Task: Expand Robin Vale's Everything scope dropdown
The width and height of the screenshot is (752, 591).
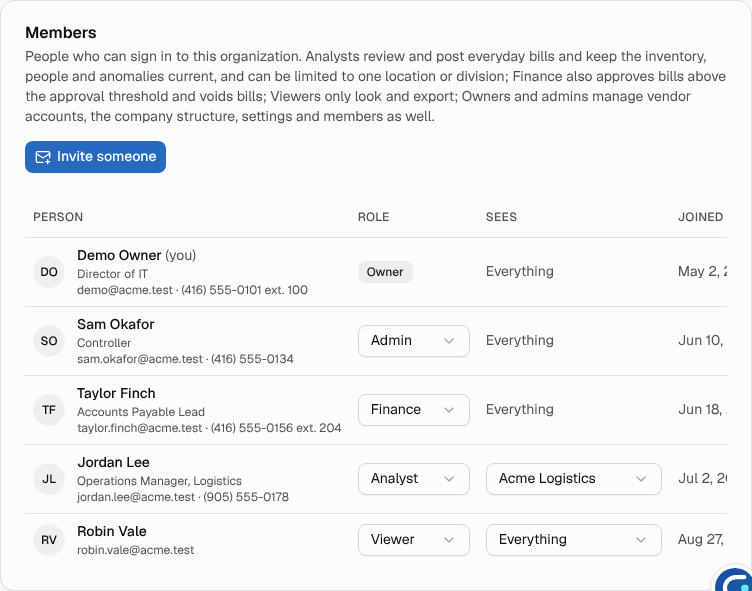Action: click(x=574, y=540)
